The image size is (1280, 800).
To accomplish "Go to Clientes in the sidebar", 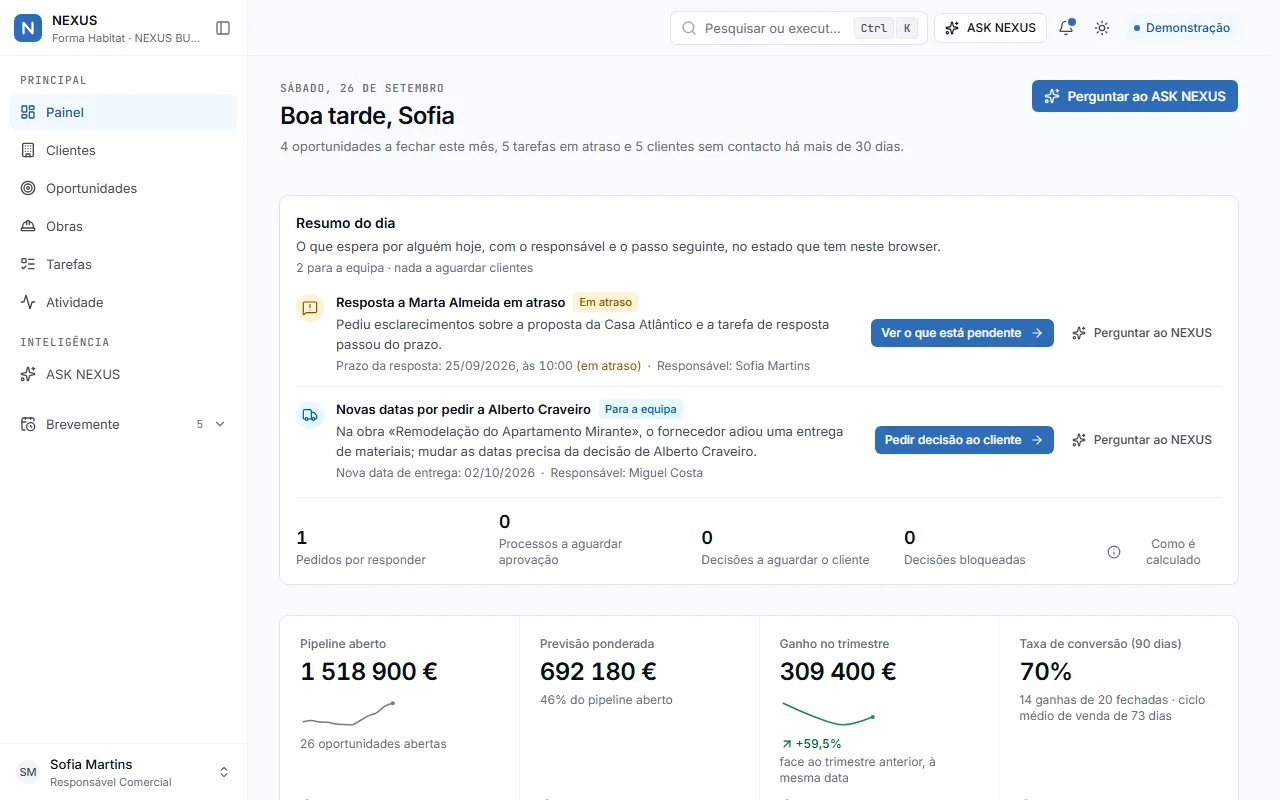I will point(123,150).
